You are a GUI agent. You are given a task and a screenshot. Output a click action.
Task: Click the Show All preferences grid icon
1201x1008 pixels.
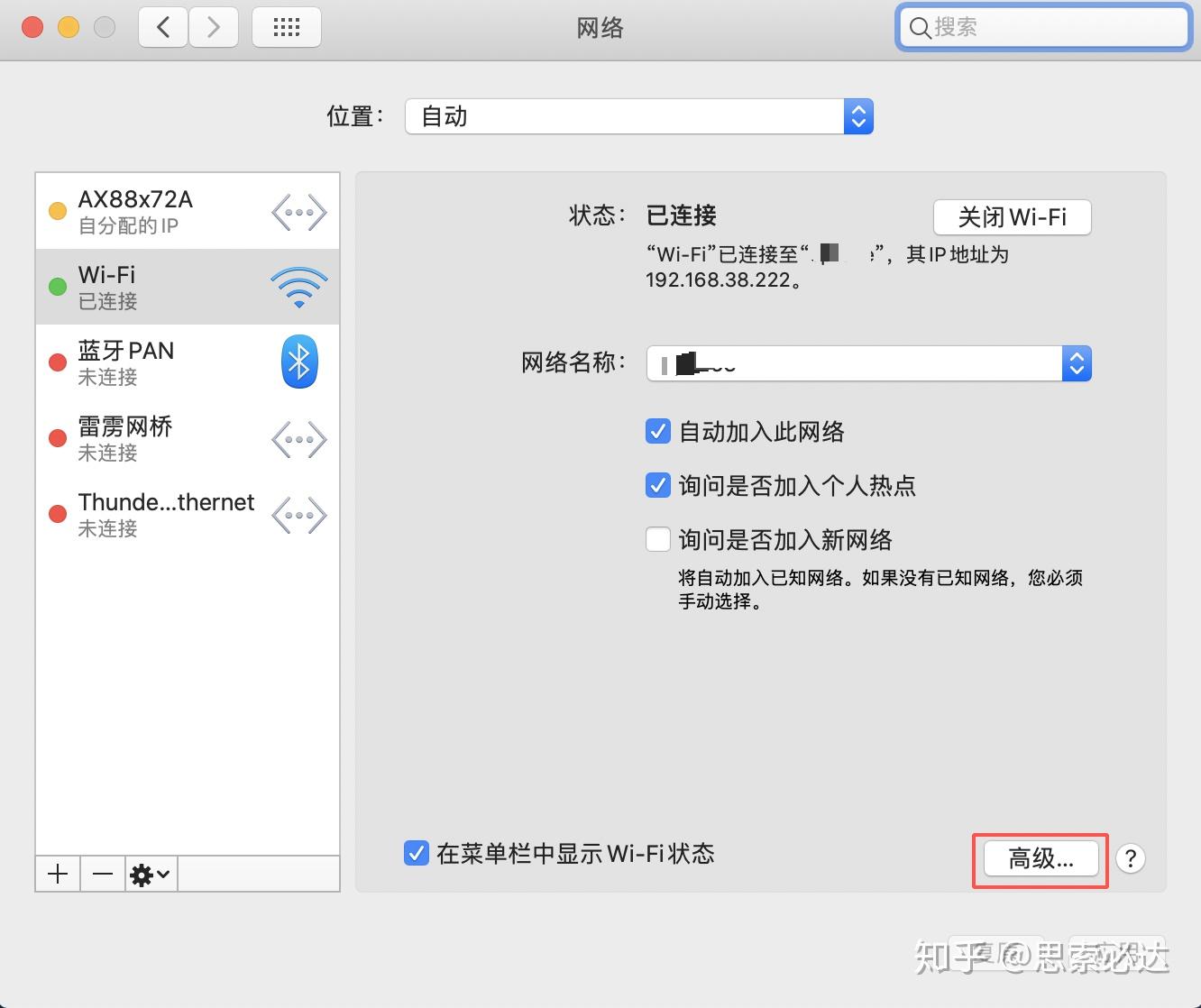coord(286,26)
